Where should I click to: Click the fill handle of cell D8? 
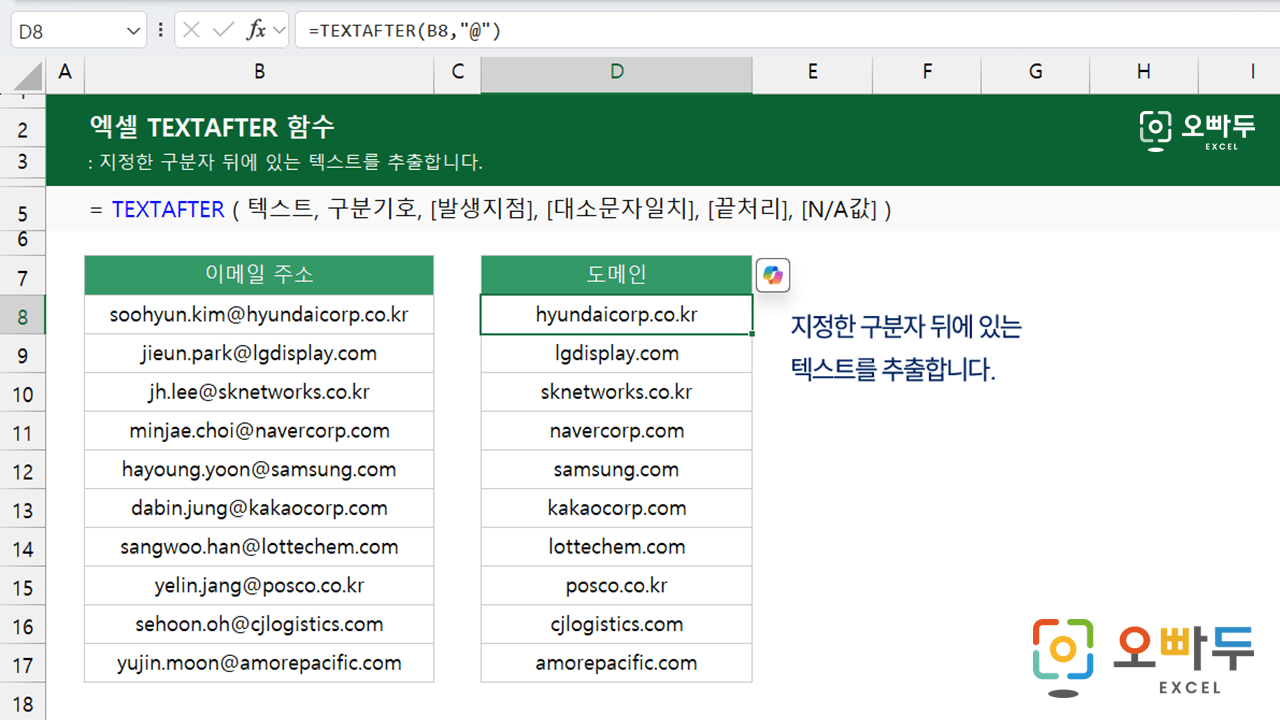[752, 334]
